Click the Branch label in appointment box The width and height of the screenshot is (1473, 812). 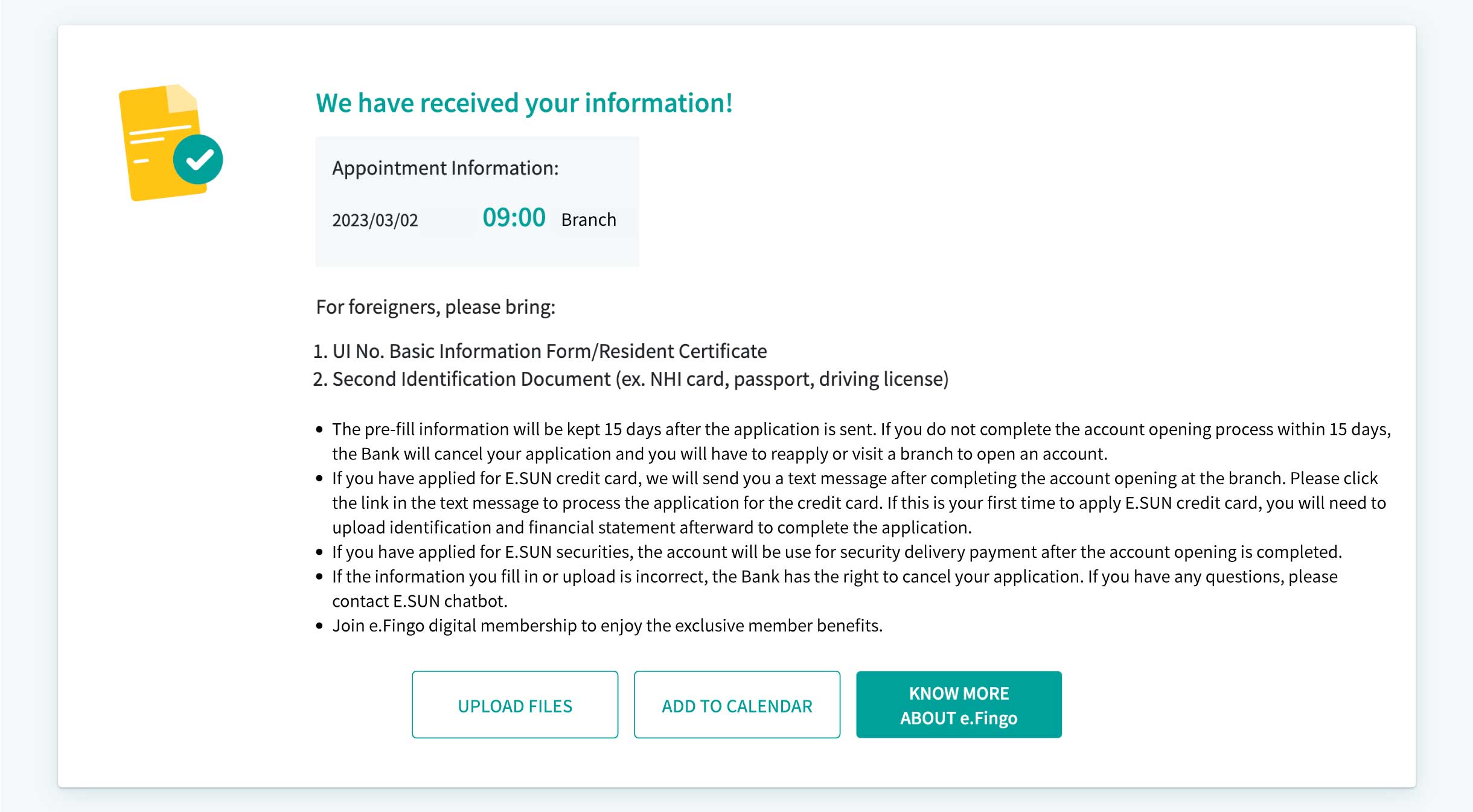coord(589,219)
